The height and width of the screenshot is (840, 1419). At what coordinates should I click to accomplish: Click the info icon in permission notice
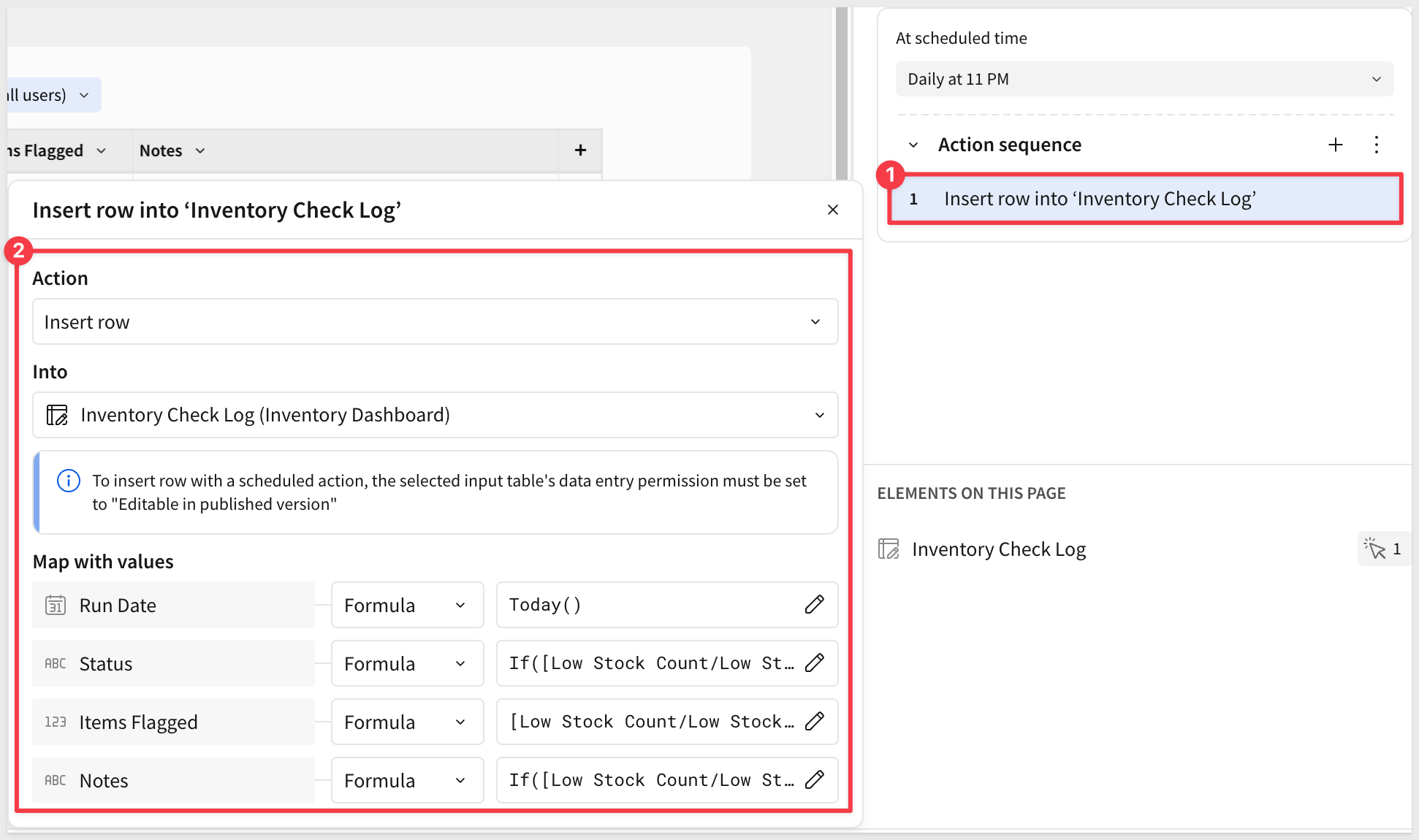coord(69,481)
